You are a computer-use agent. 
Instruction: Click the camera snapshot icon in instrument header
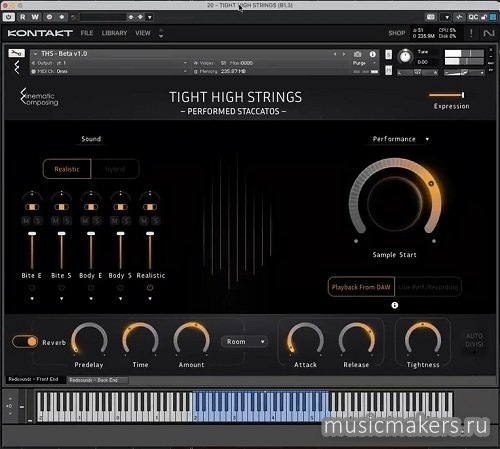358,54
